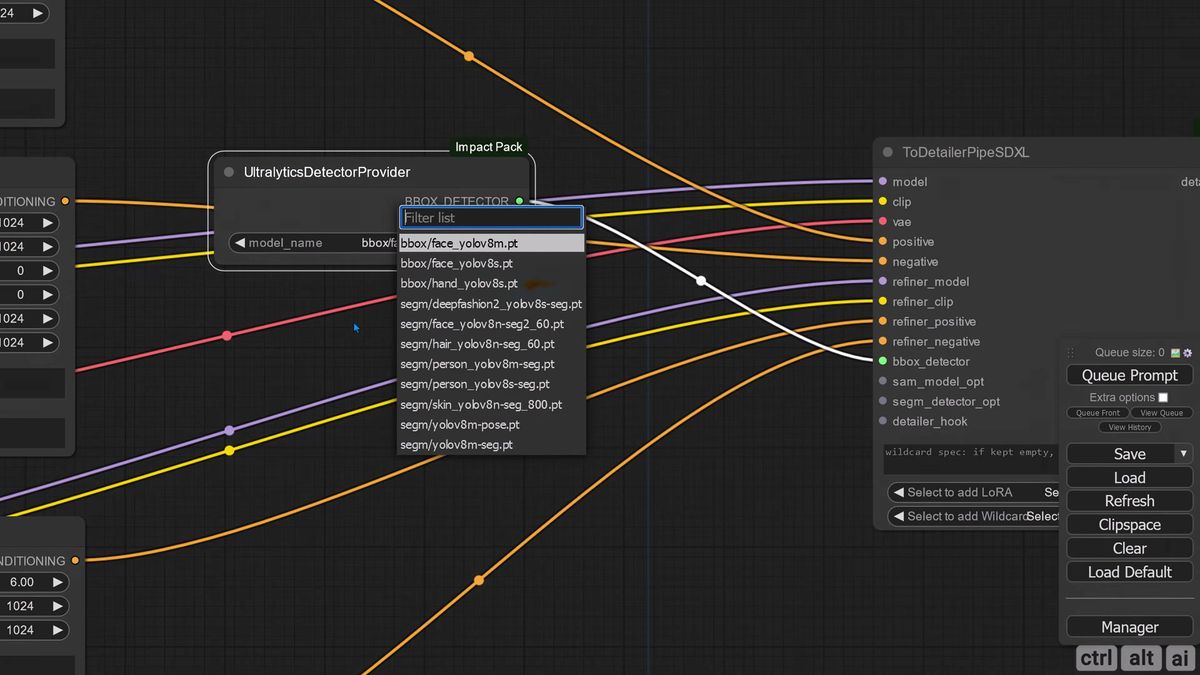The height and width of the screenshot is (675, 1200).
Task: Choose segm/hair_yolov8n-seg_60.pt from the list
Action: 491,344
